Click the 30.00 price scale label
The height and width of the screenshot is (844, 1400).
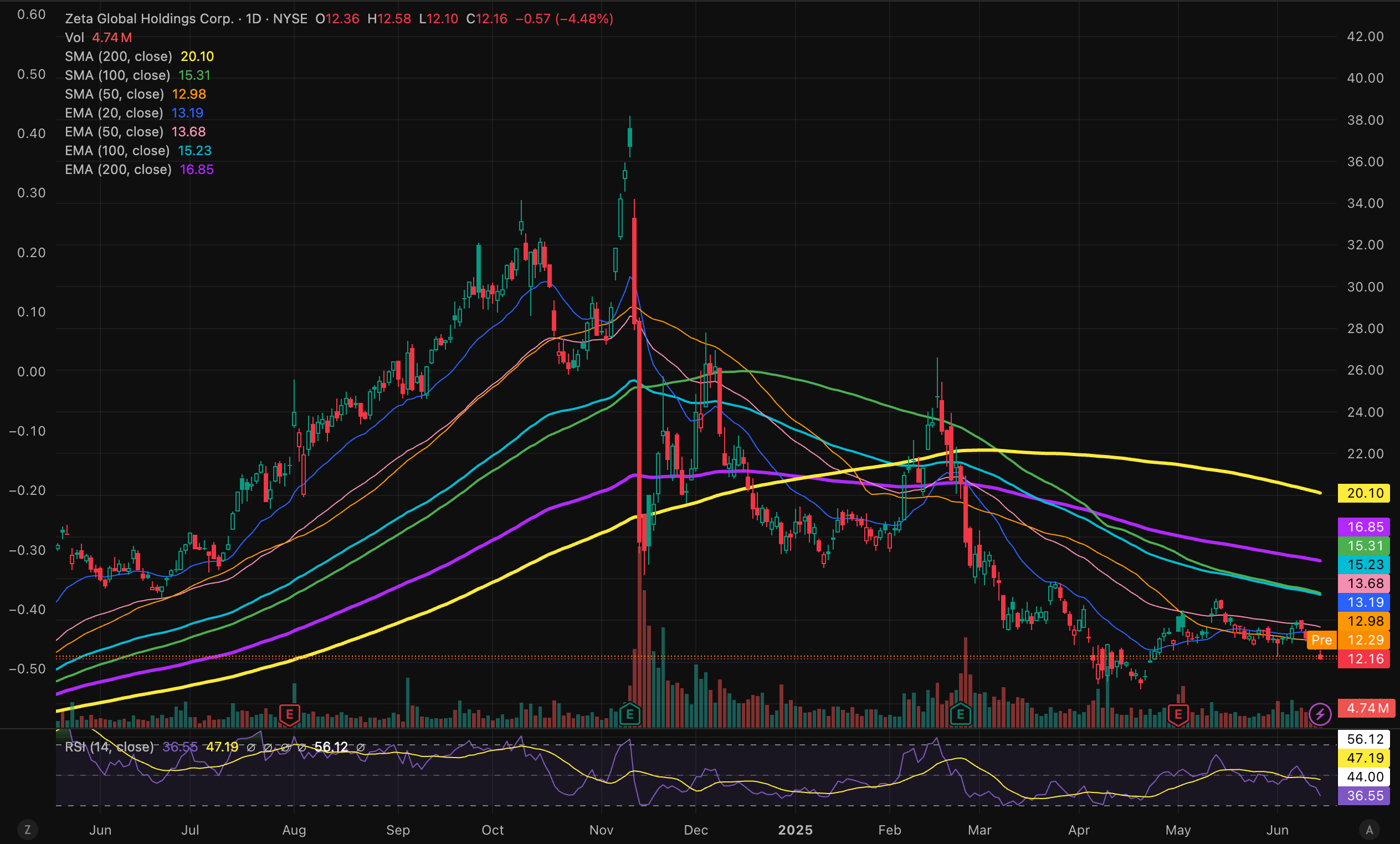pos(1365,287)
